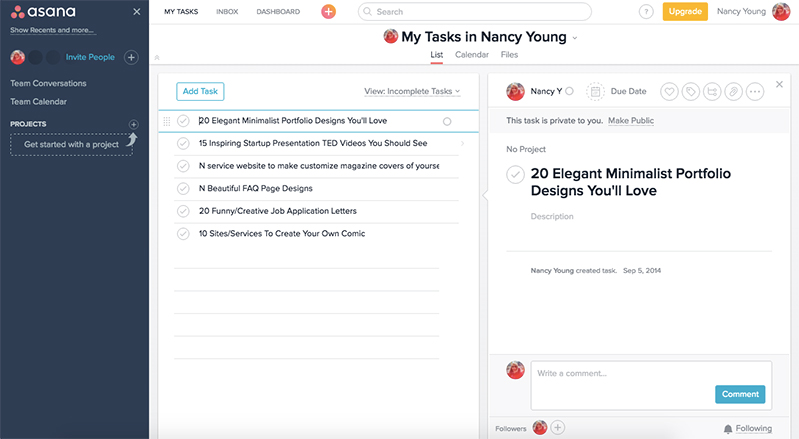Click No Project label in task pane

pyautogui.click(x=526, y=149)
